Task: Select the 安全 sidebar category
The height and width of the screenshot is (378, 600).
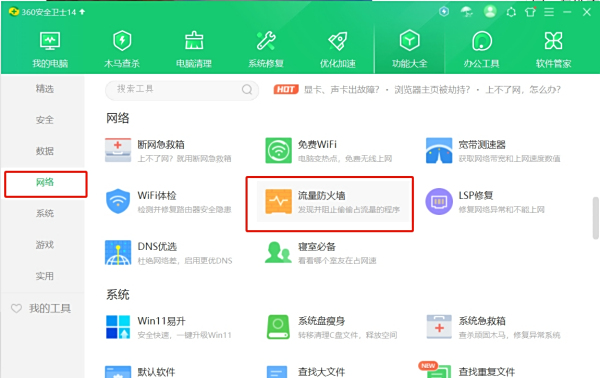Action: pos(45,120)
